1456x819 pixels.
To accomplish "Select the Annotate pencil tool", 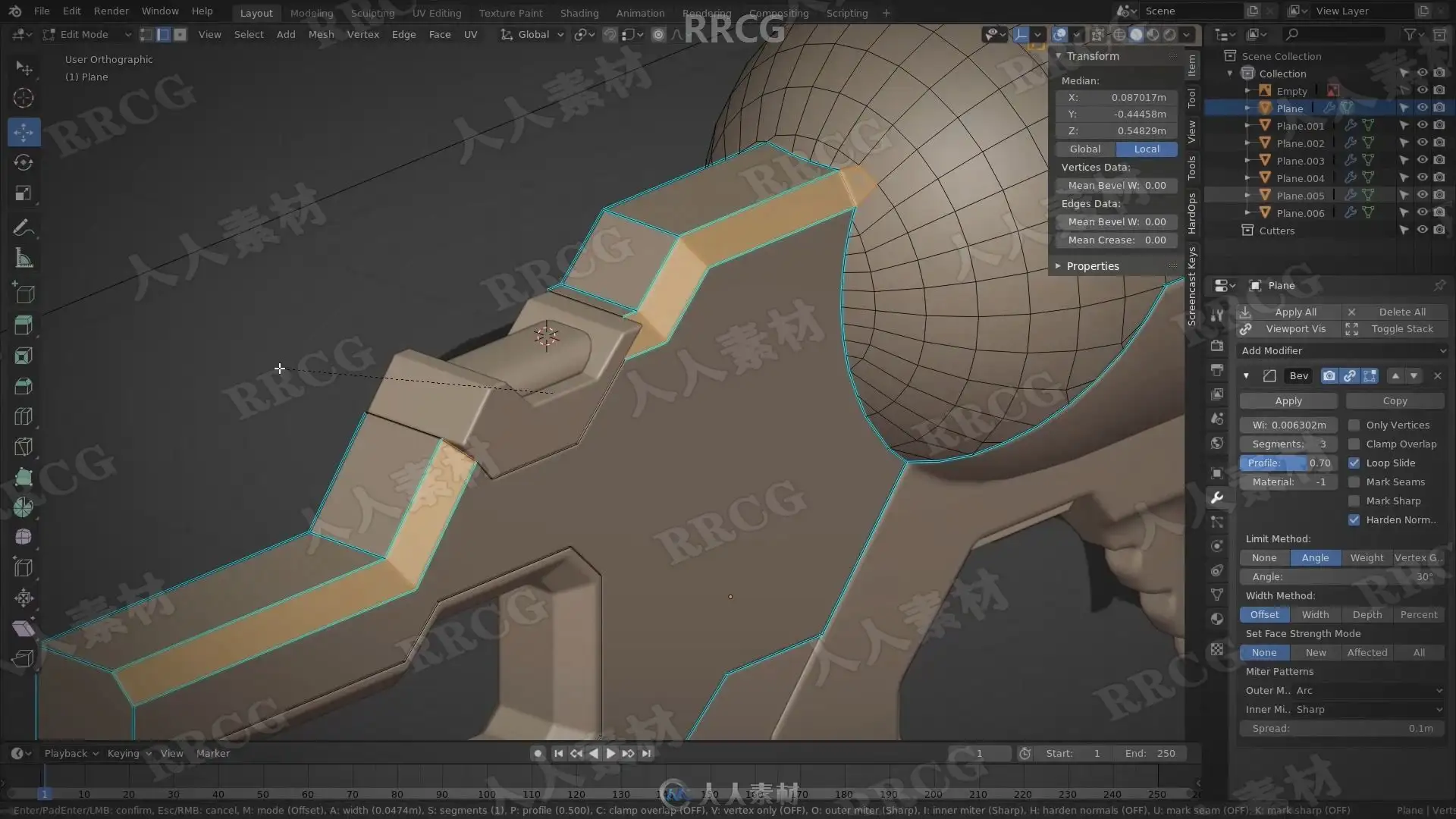I will (24, 227).
